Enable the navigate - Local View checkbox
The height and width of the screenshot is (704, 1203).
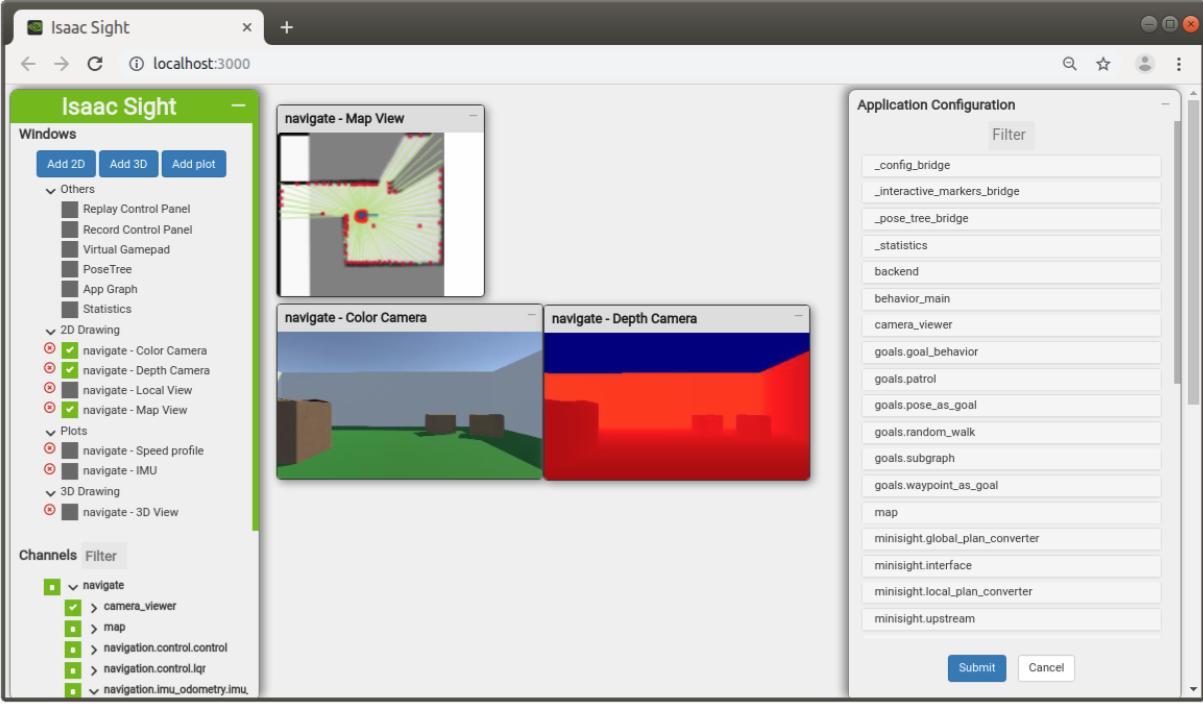tap(70, 390)
